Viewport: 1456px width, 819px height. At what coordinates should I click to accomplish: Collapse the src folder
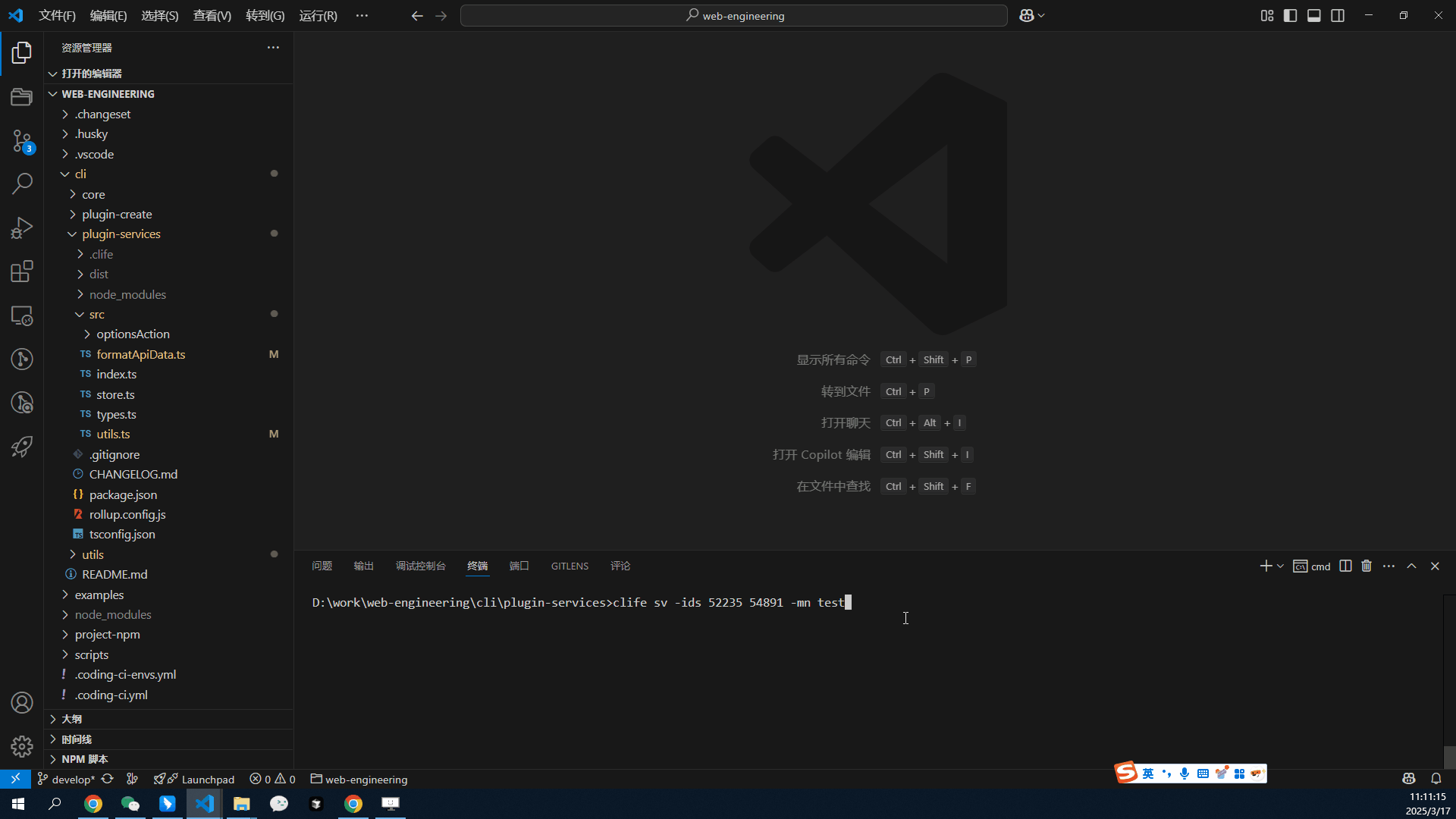[96, 314]
